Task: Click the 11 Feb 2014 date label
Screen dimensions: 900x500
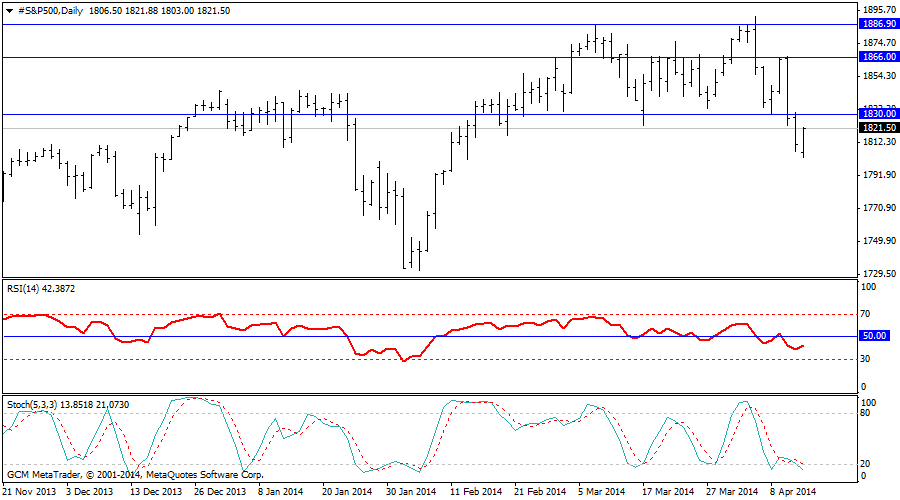Action: (x=476, y=492)
